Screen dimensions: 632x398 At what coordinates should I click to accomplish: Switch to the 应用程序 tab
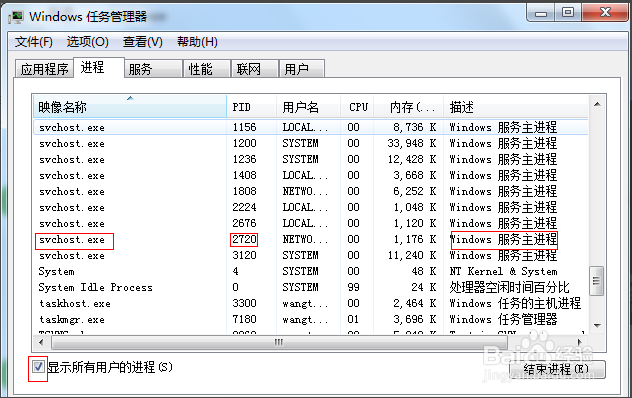[x=44, y=69]
